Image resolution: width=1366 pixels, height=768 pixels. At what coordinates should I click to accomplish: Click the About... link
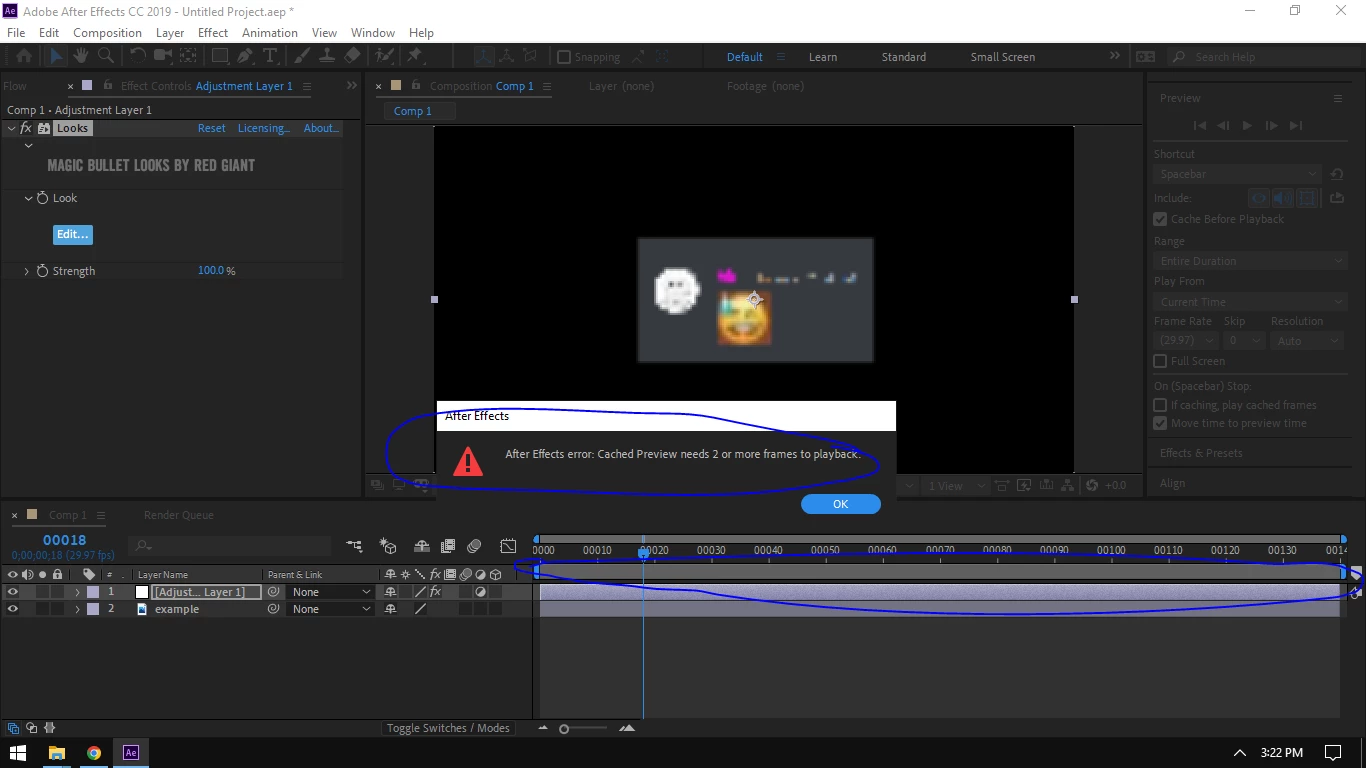coord(321,128)
